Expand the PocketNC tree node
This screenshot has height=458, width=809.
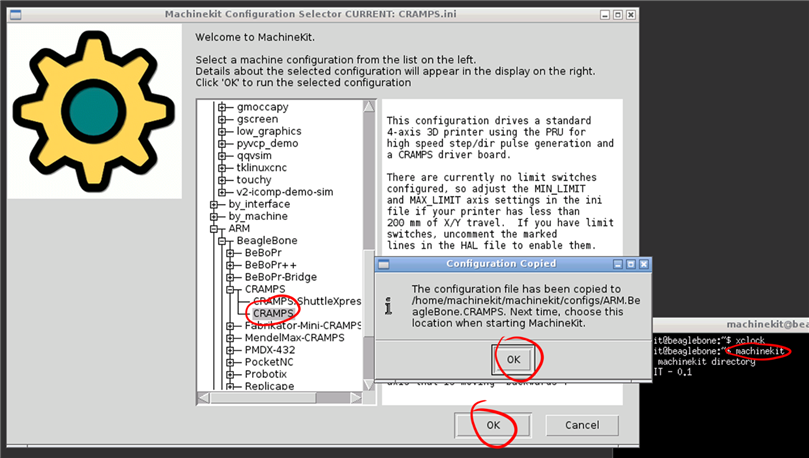(231, 362)
